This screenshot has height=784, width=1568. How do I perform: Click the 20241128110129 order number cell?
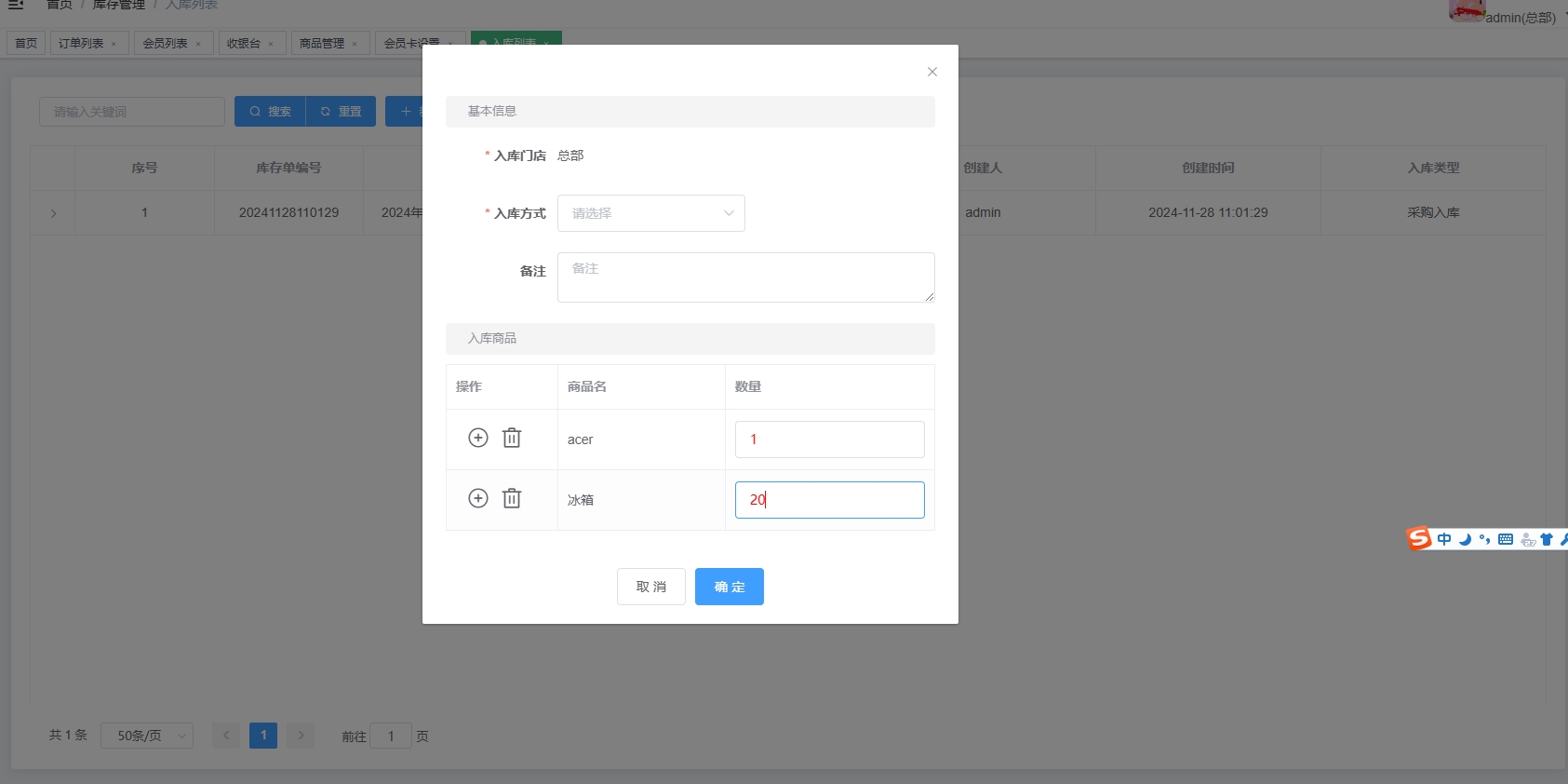coord(289,213)
